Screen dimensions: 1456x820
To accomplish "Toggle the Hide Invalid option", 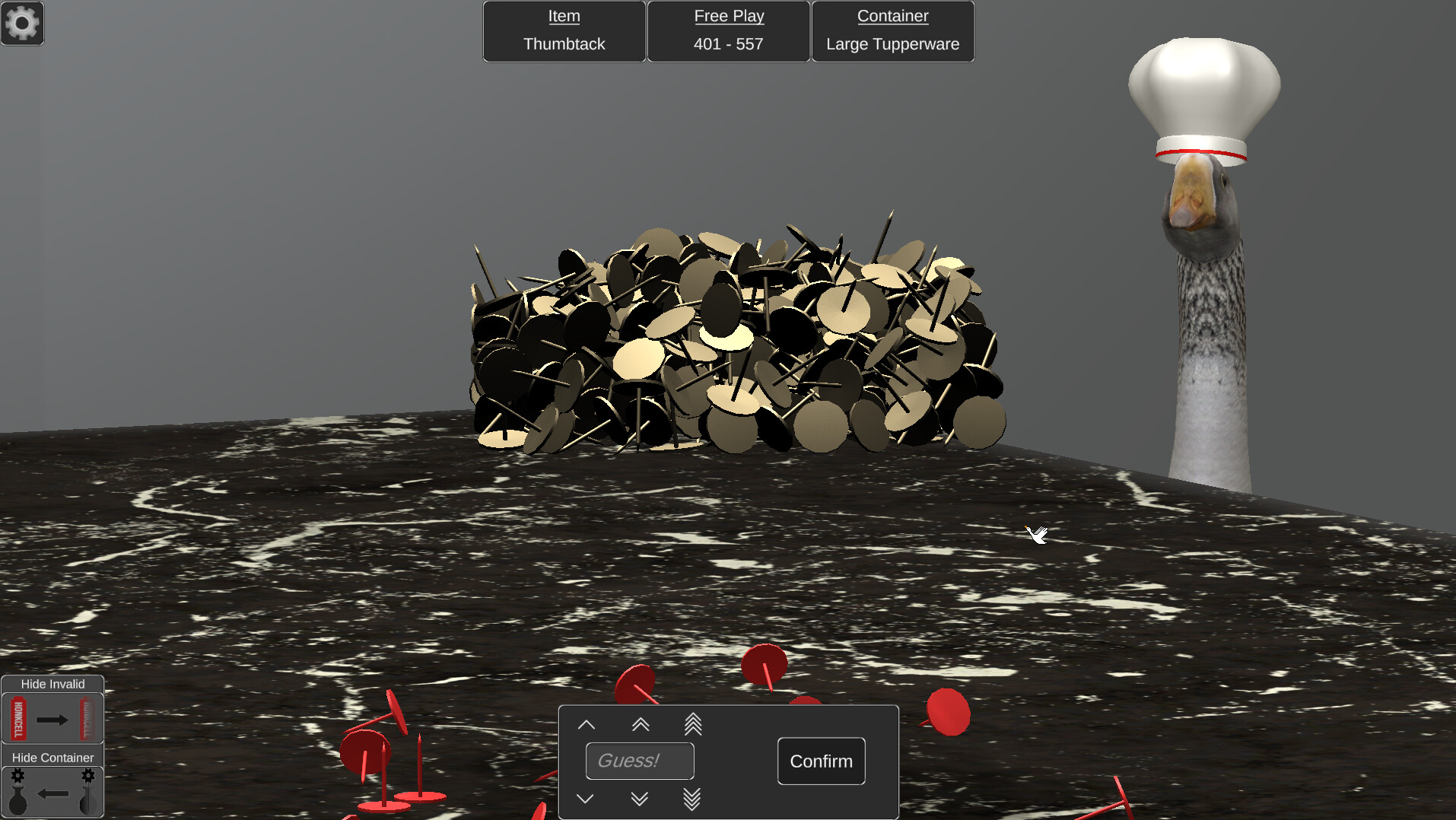I will point(52,683).
